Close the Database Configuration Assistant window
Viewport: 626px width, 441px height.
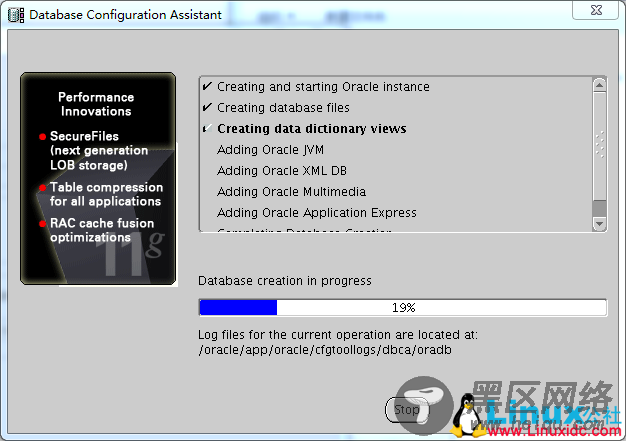[596, 10]
